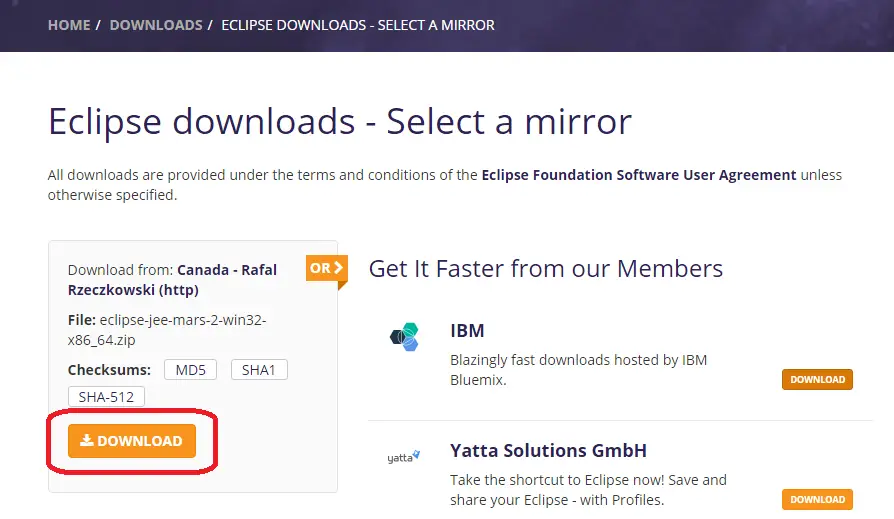Click the eclipse-jee-mars-2 file name text
The width and height of the screenshot is (894, 519).
point(167,330)
